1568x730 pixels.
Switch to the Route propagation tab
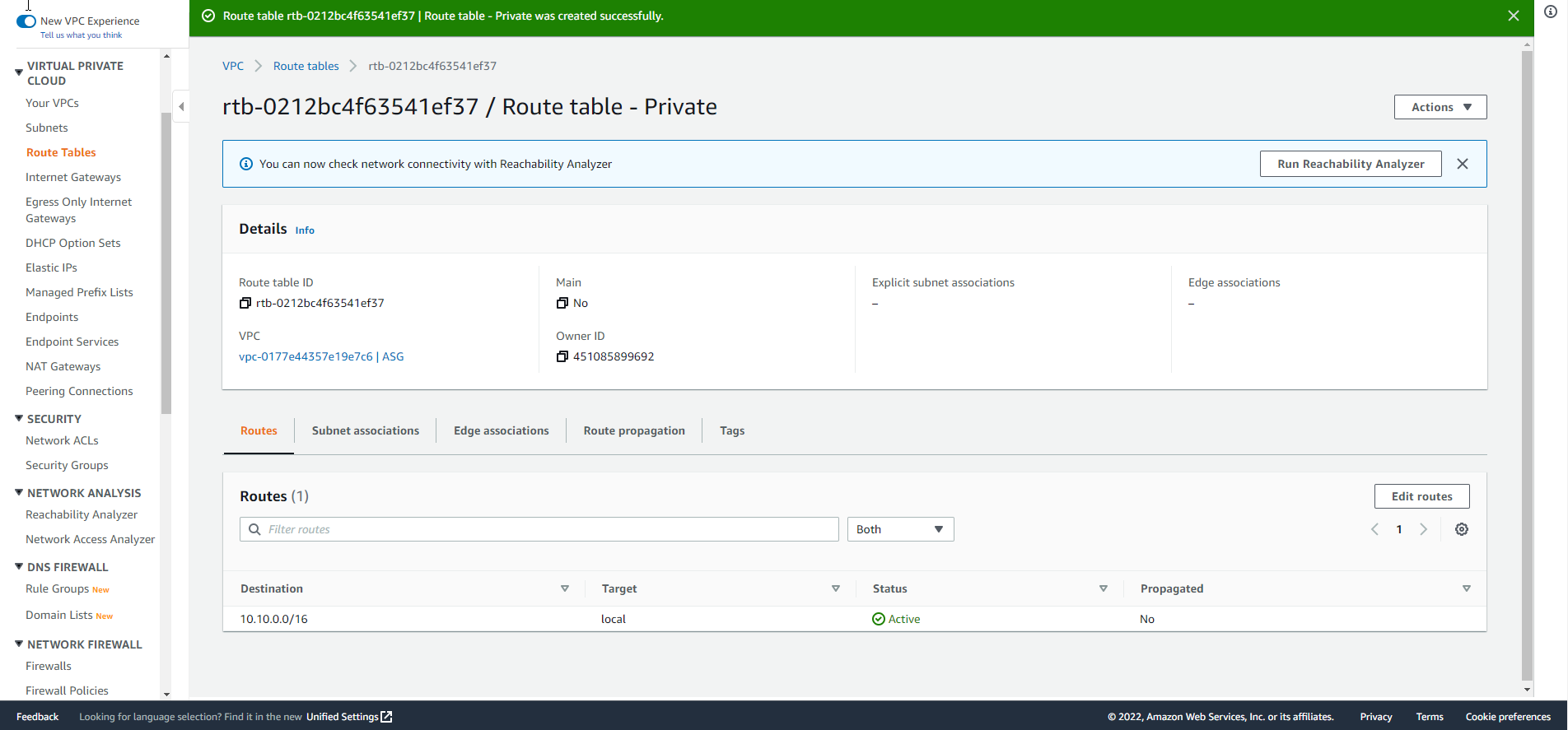(x=634, y=430)
